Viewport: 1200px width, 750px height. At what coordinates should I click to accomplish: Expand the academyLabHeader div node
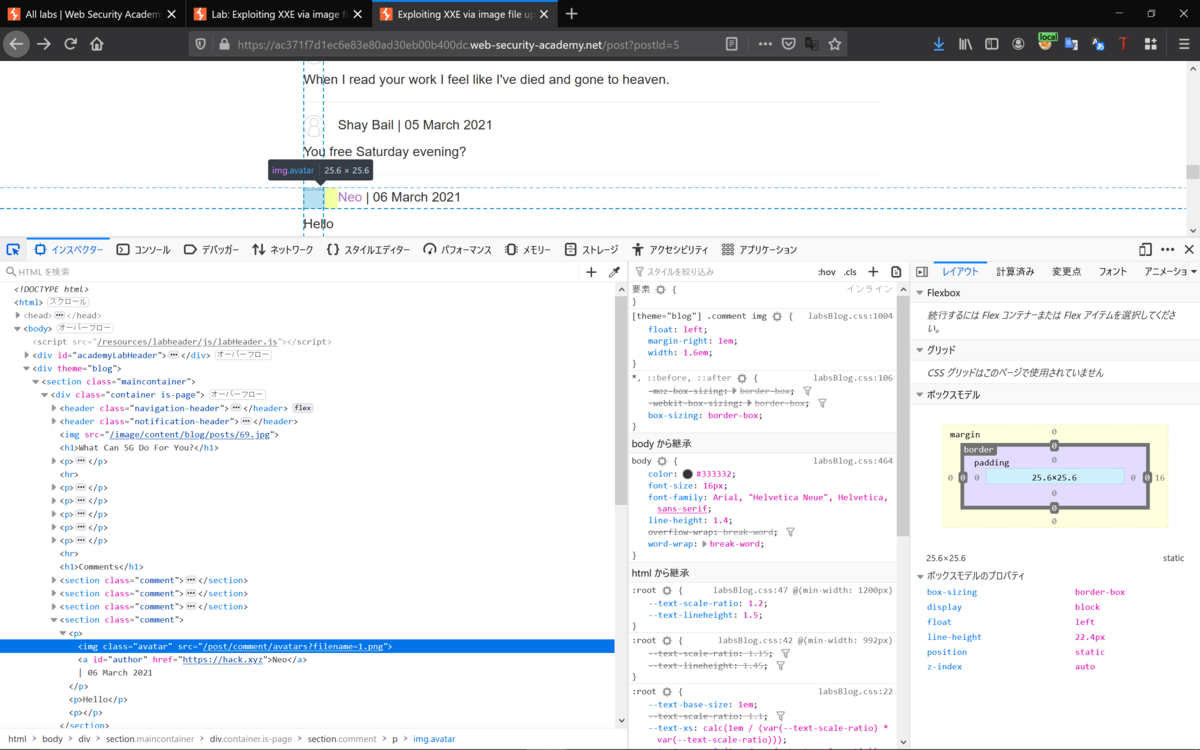[x=28, y=355]
